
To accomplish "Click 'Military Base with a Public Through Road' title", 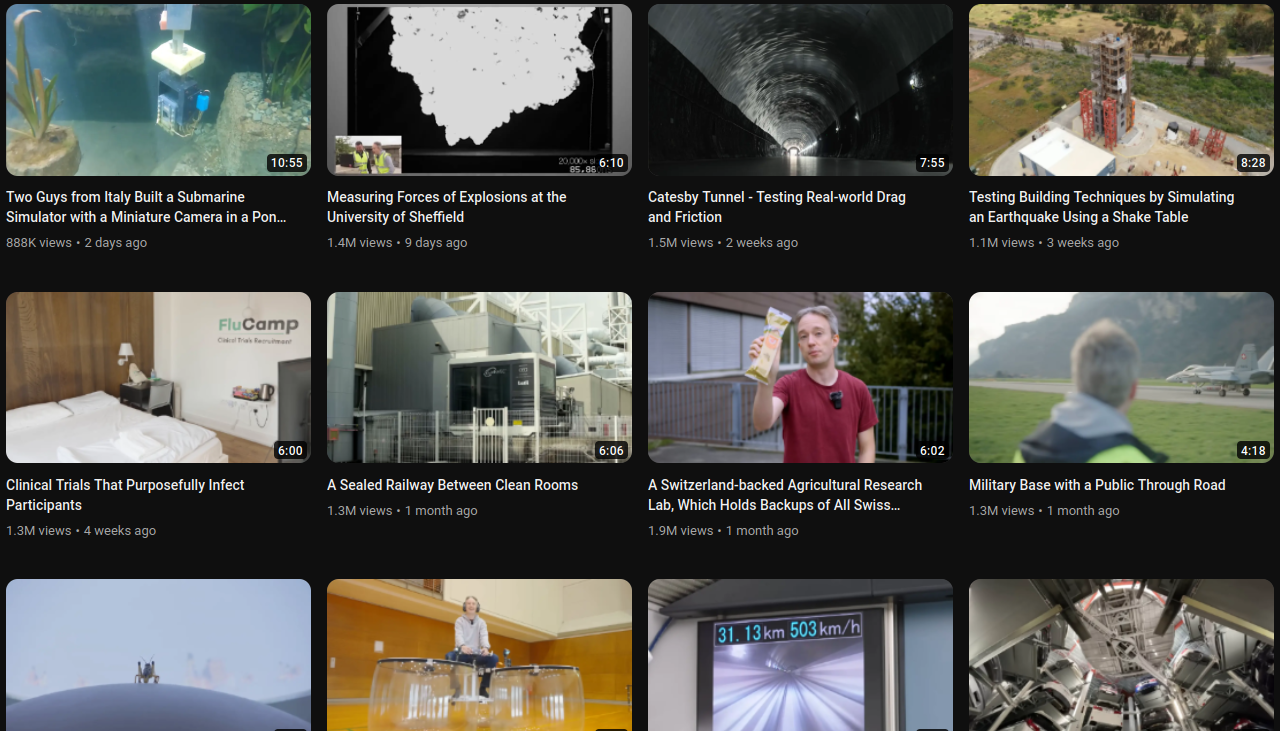I will tap(1097, 485).
